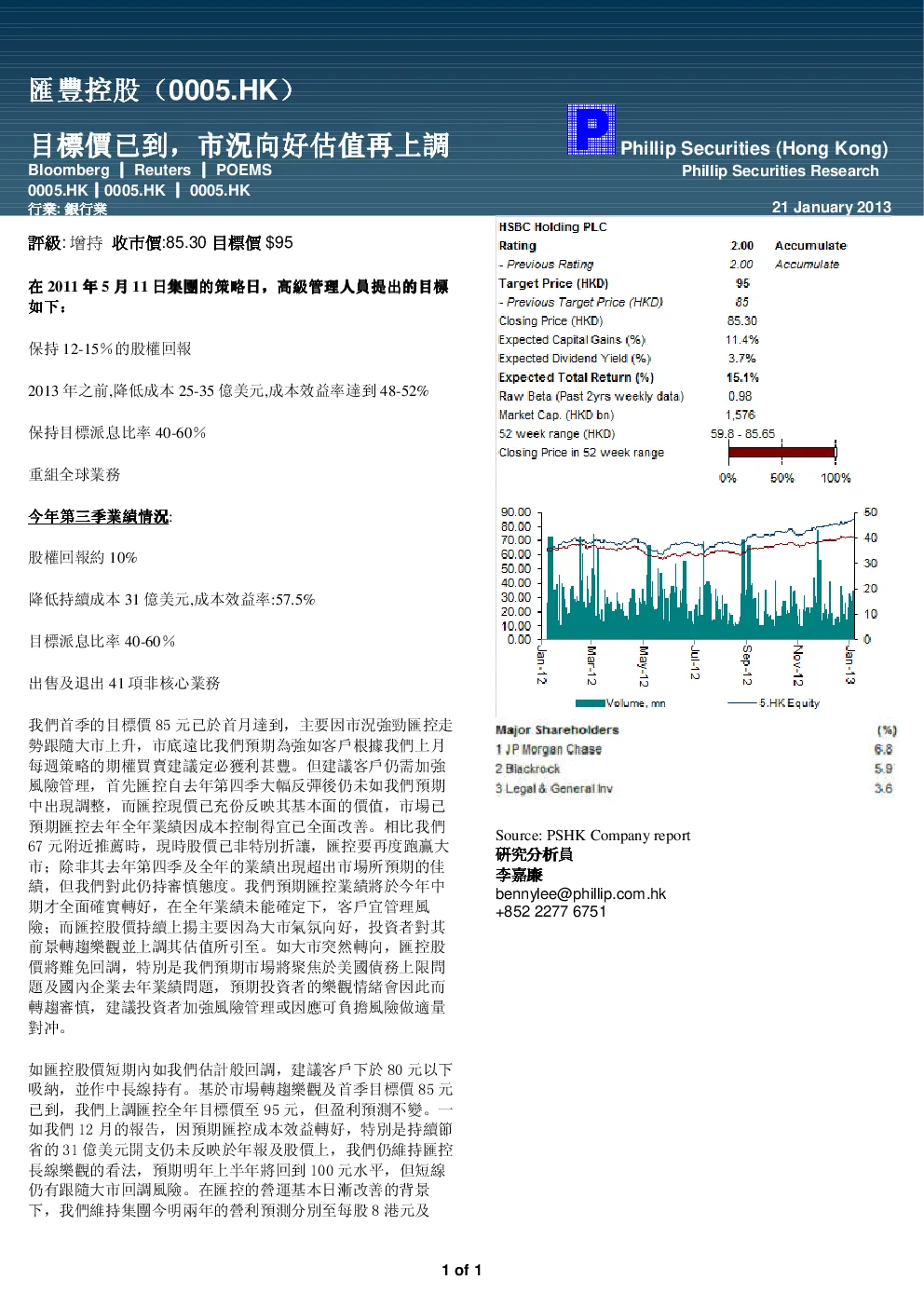This screenshot has height=1307, width=924.
Task: Click the Blackrock shareholder row
Action: [695, 769]
